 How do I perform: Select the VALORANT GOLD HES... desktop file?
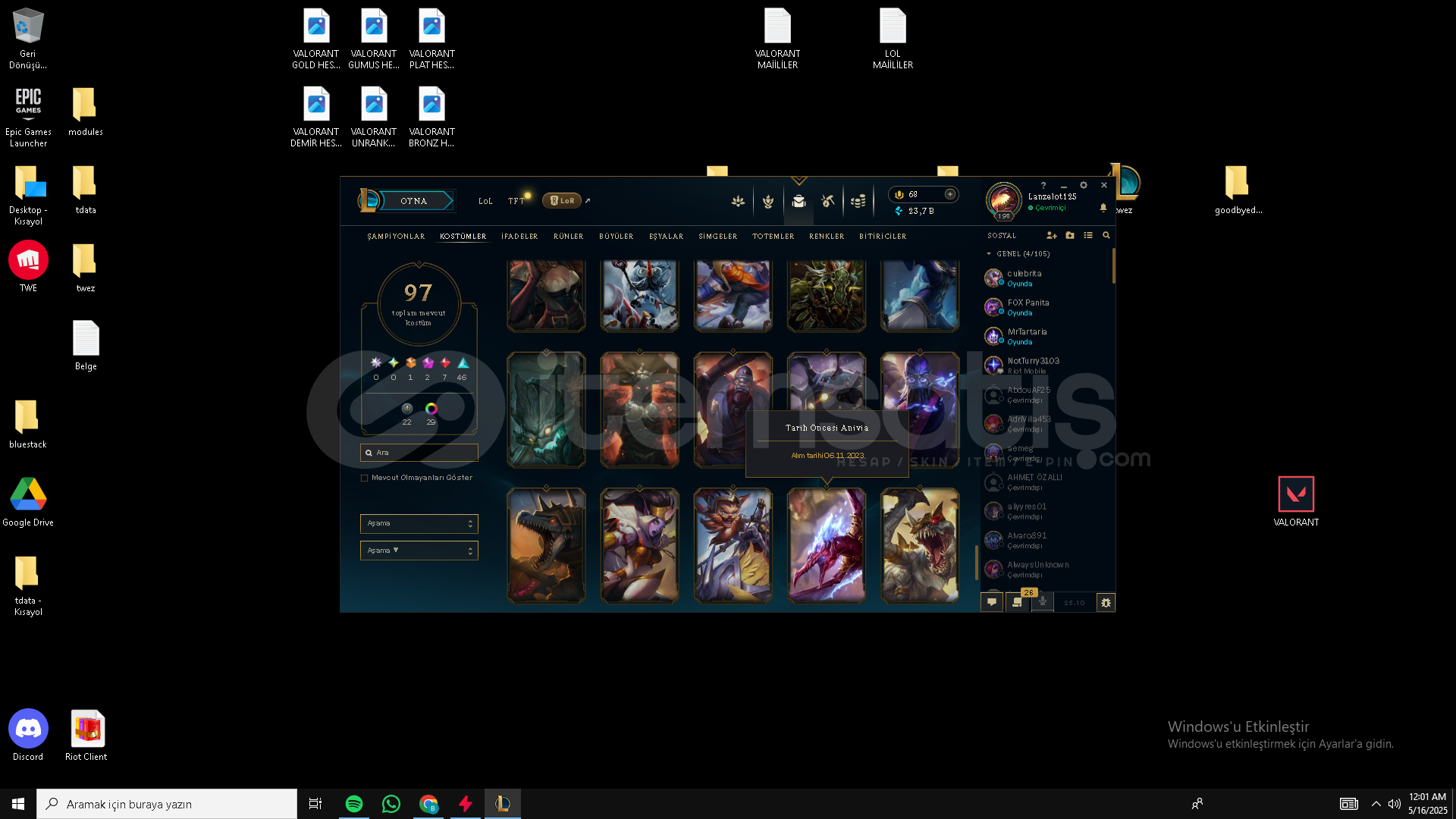click(x=316, y=39)
